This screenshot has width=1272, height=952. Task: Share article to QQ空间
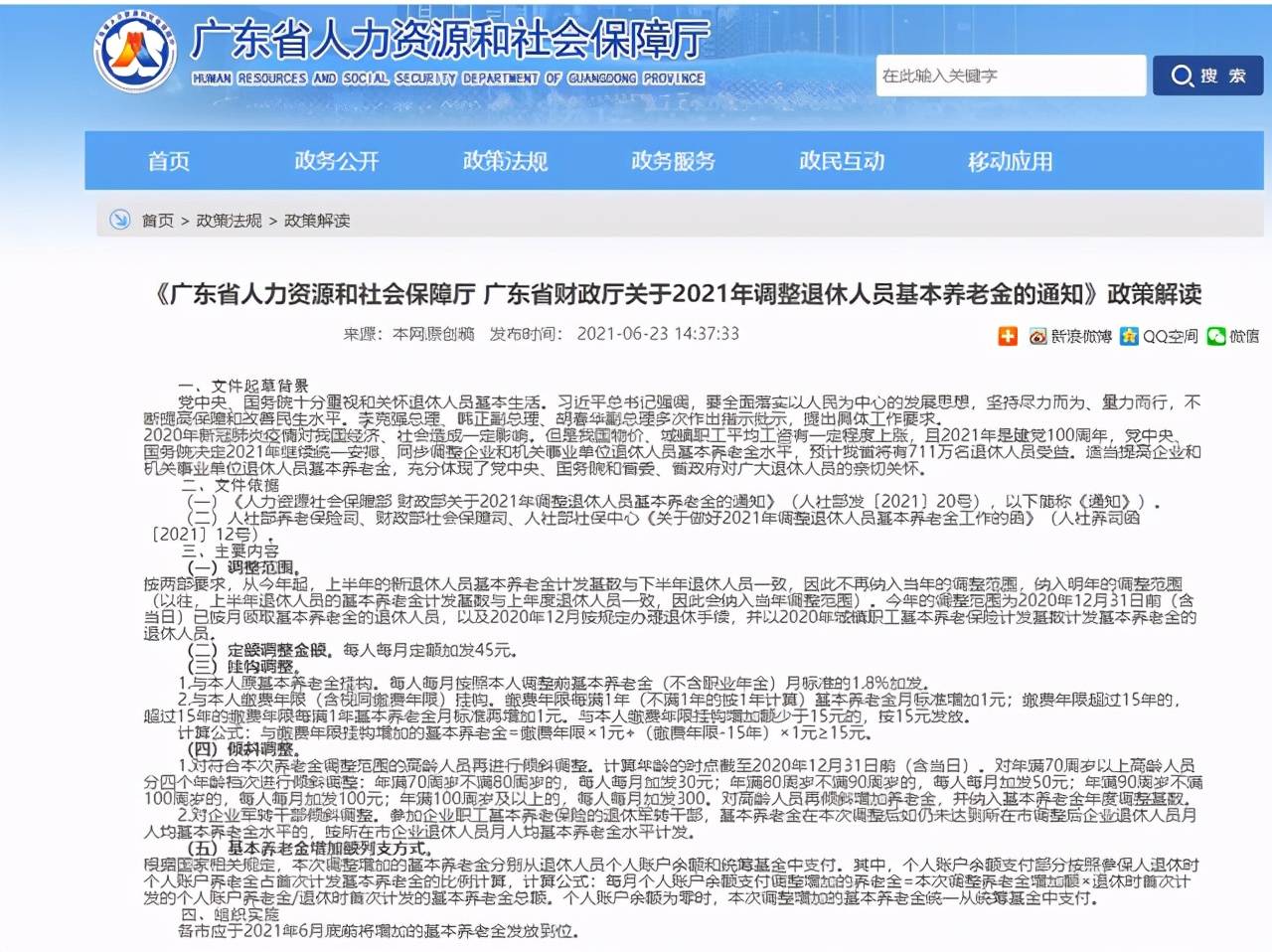pyautogui.click(x=1130, y=336)
